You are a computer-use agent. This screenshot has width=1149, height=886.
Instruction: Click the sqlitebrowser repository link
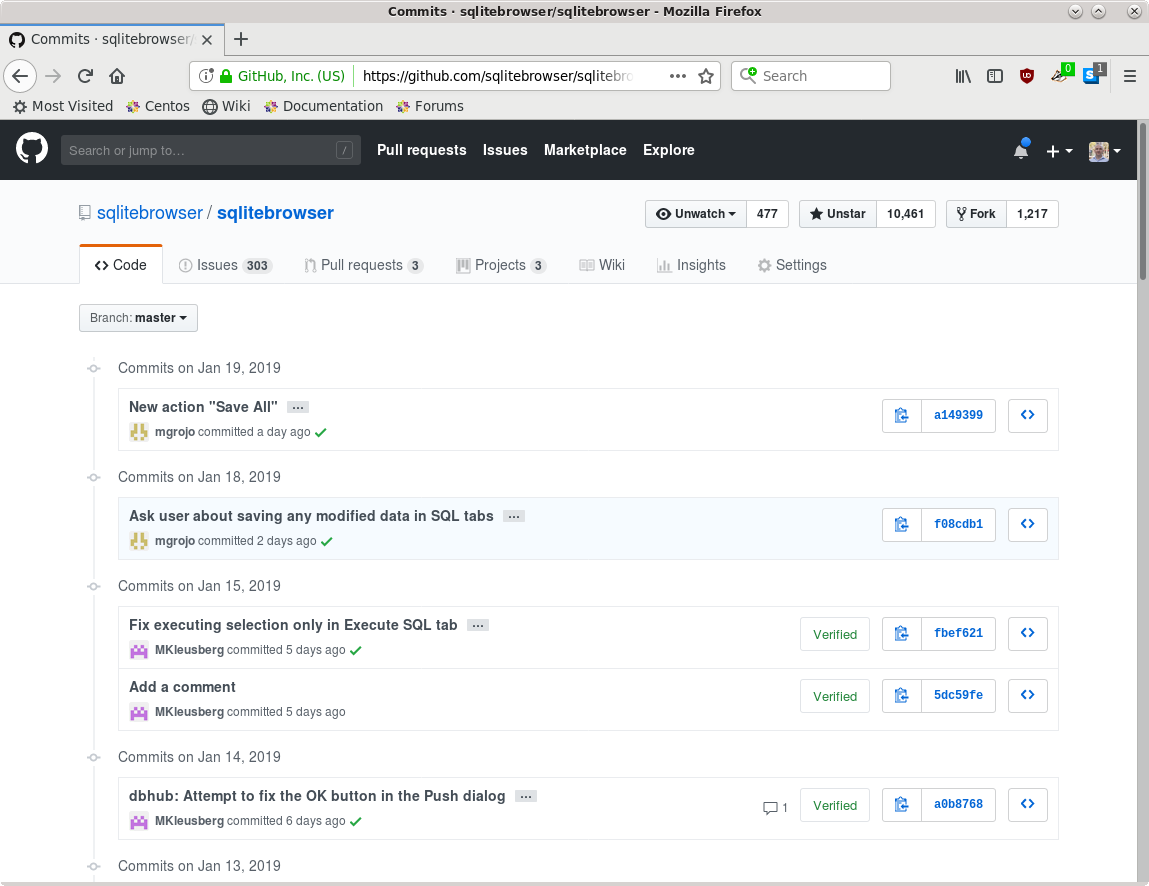coord(275,212)
